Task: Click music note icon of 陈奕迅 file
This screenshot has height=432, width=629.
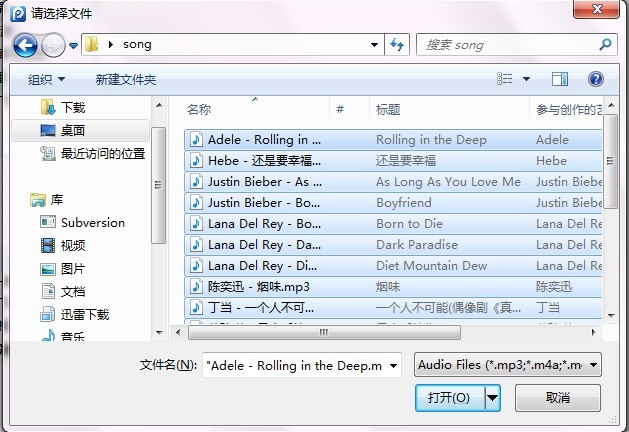Action: [196, 287]
